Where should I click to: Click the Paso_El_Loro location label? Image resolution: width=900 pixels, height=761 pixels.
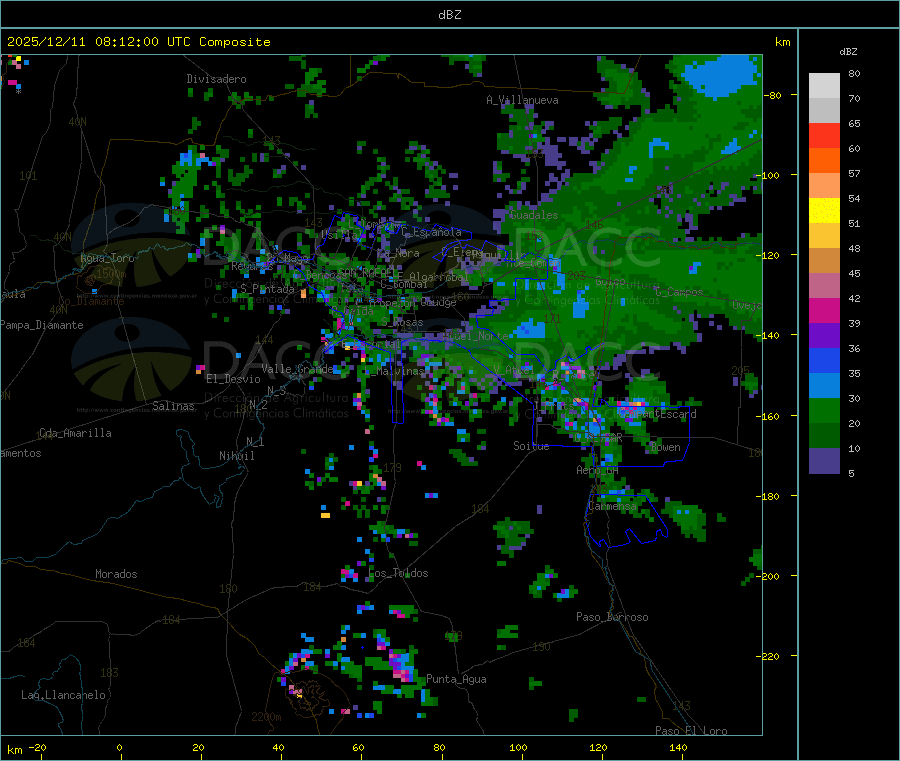pos(691,731)
